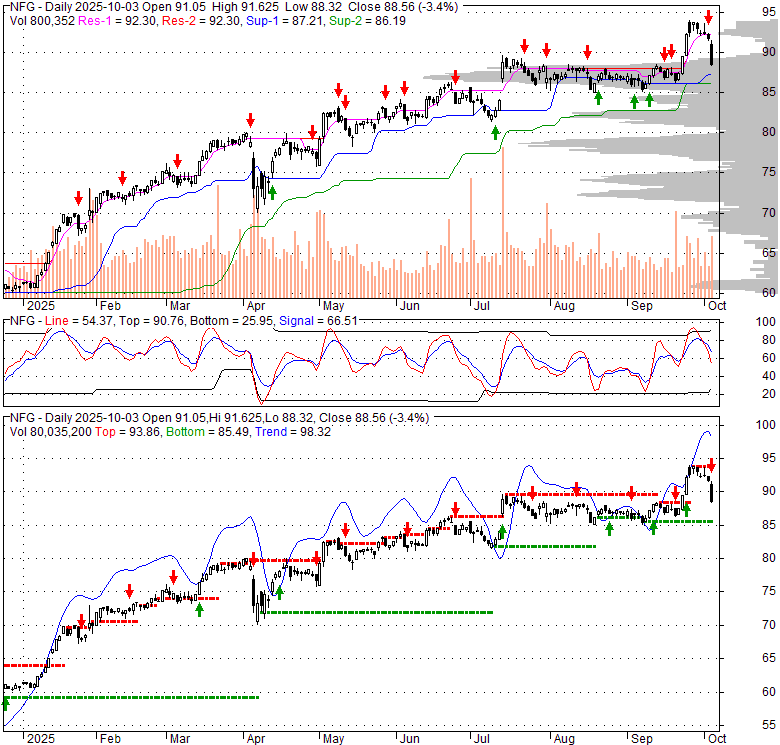Click the 'Vol 800,352' text in top chart
780x745 pixels.
click(x=42, y=21)
